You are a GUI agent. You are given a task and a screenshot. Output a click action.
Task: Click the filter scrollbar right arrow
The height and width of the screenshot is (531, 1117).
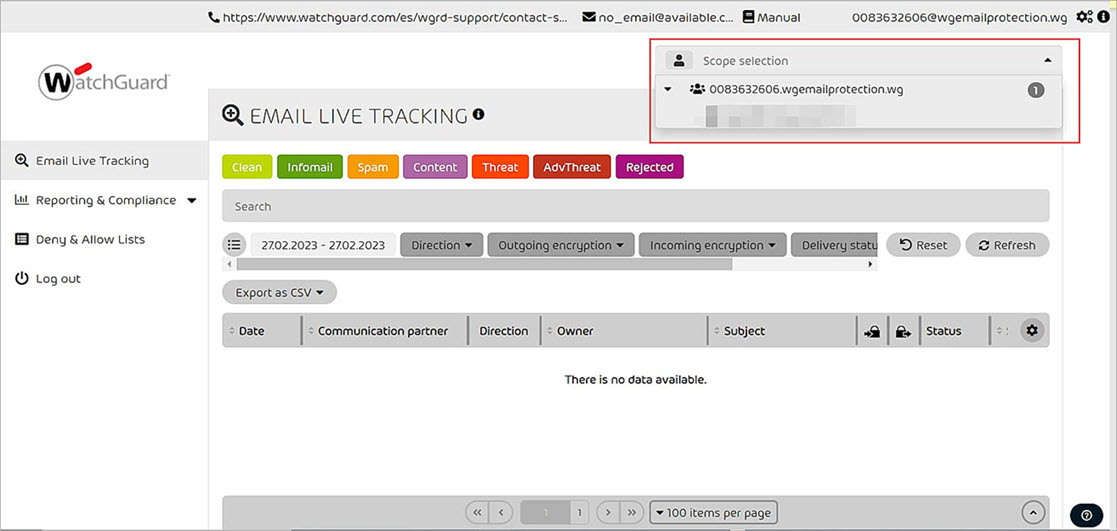(x=871, y=264)
